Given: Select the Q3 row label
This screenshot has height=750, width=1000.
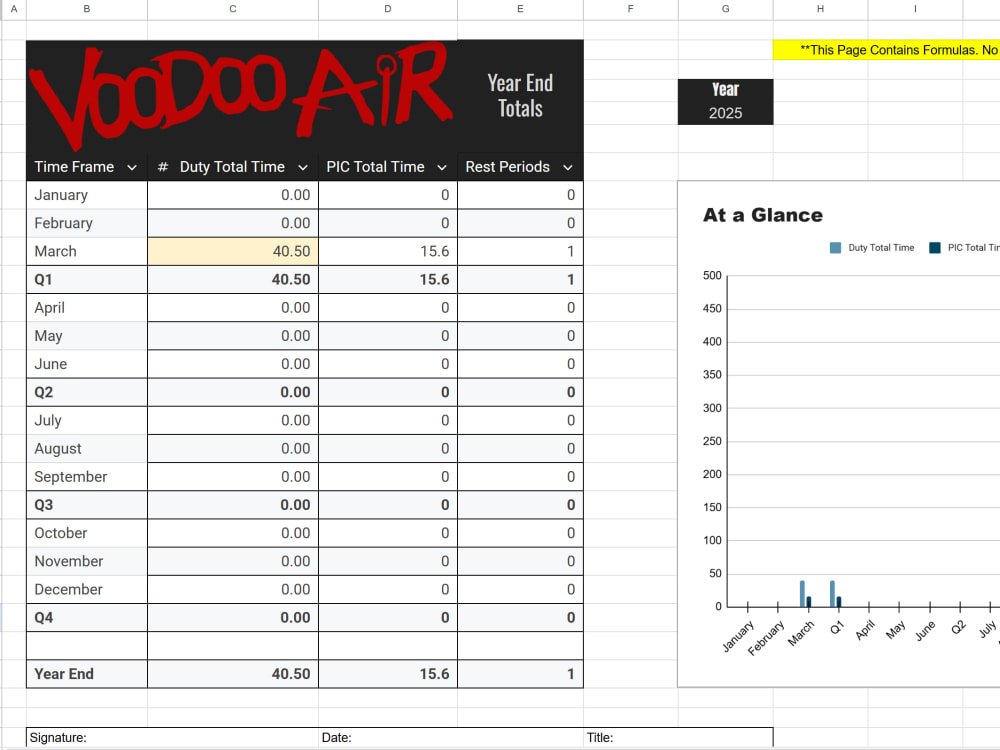Looking at the screenshot, I should point(87,505).
